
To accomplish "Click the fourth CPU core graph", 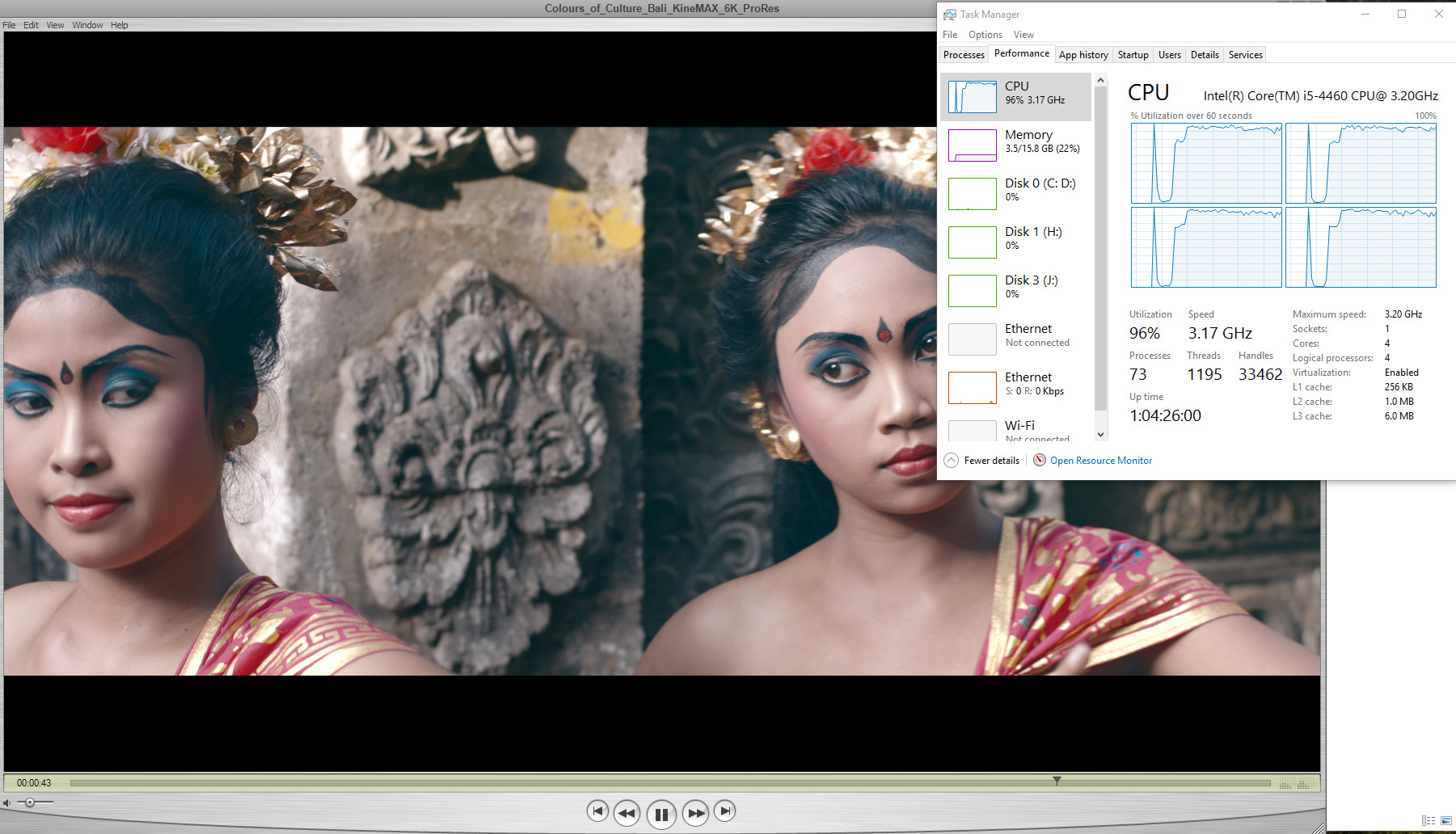I will point(1361,247).
